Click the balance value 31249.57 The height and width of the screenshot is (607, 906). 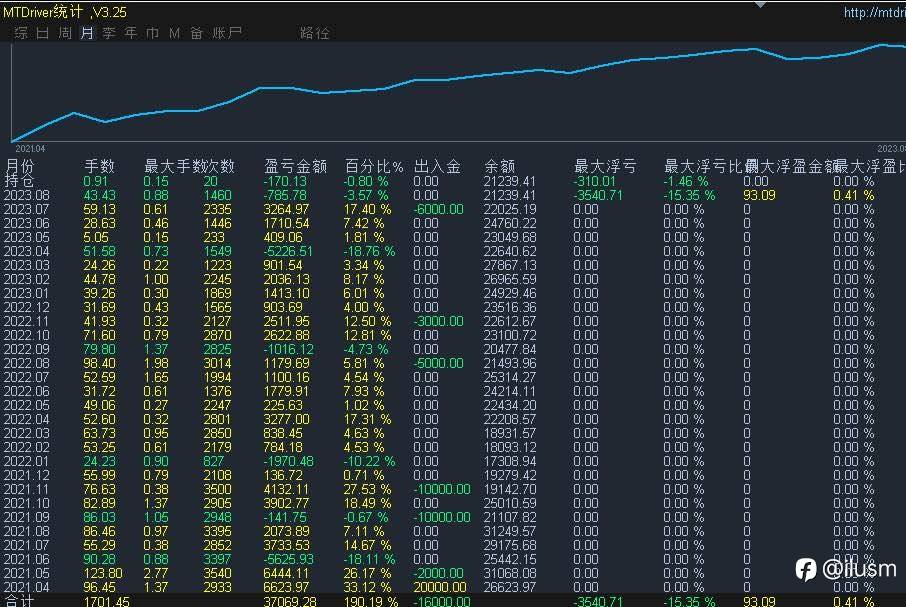point(510,531)
